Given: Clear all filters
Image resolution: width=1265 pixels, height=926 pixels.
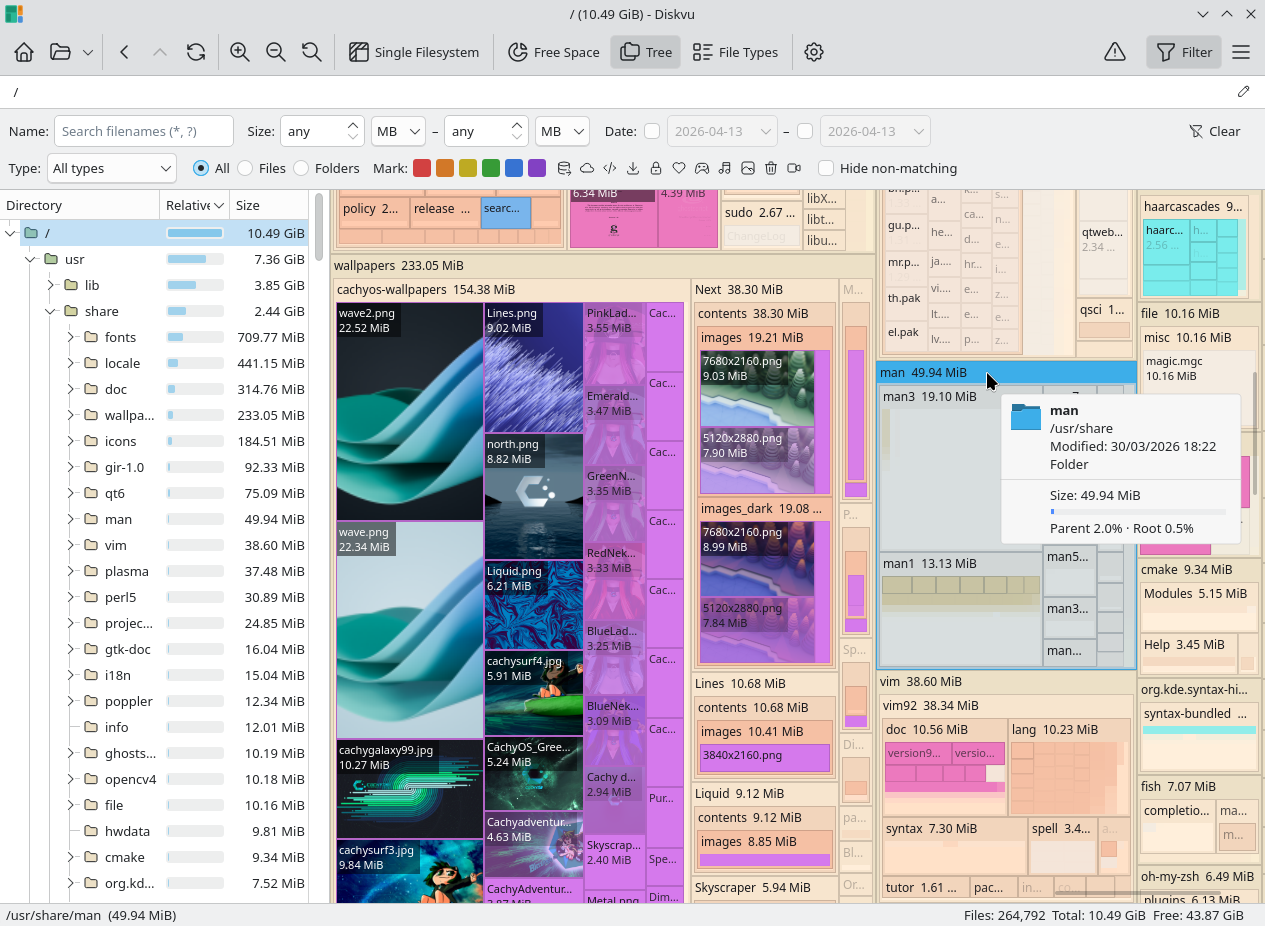Looking at the screenshot, I should [1214, 131].
